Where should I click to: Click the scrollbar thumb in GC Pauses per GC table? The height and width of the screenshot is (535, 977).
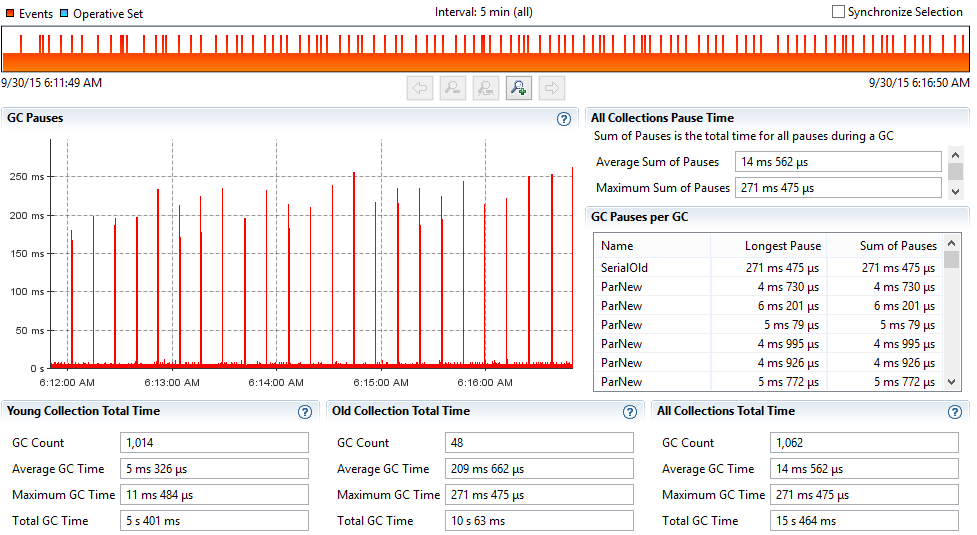[951, 259]
